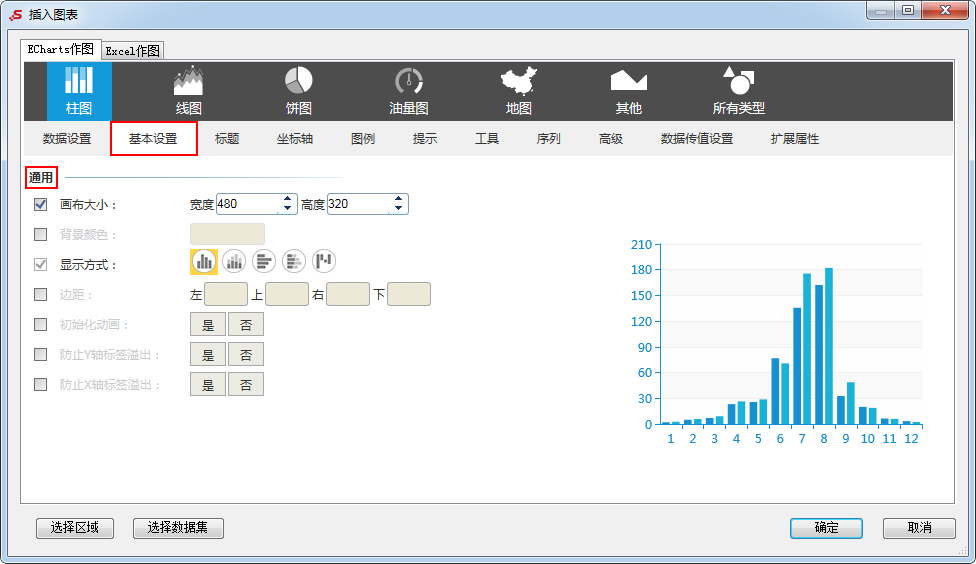Confirm with the 确定 button

(827, 528)
